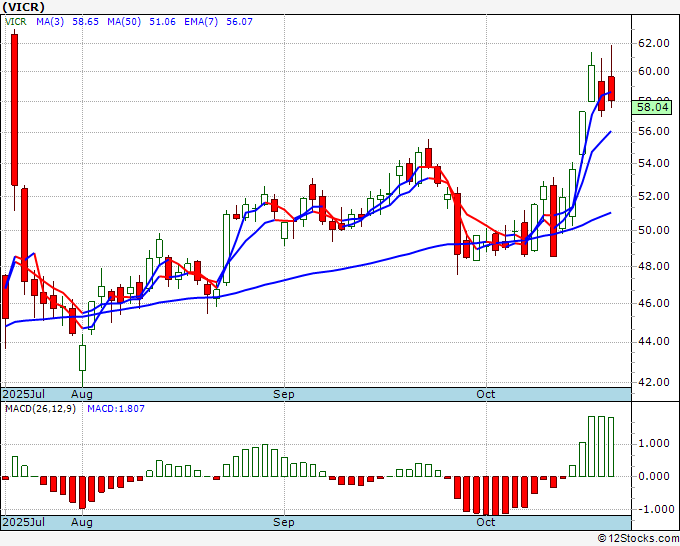Click the current price tag 58.04
This screenshot has width=680, height=546.
click(651, 107)
